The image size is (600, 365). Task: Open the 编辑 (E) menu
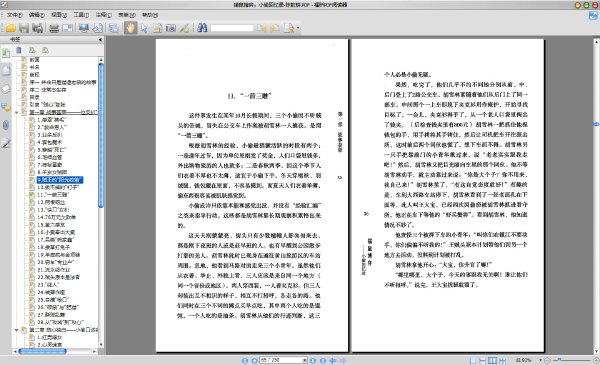(x=36, y=15)
